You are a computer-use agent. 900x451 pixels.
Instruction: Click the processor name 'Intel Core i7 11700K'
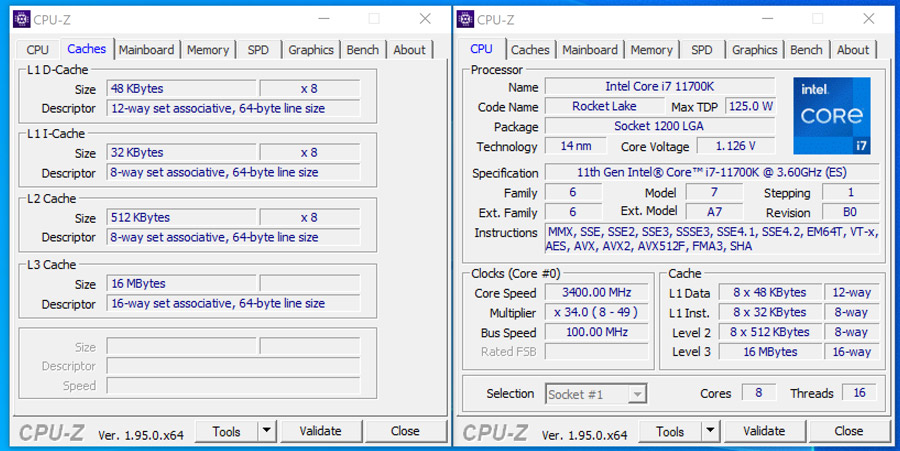(660, 87)
